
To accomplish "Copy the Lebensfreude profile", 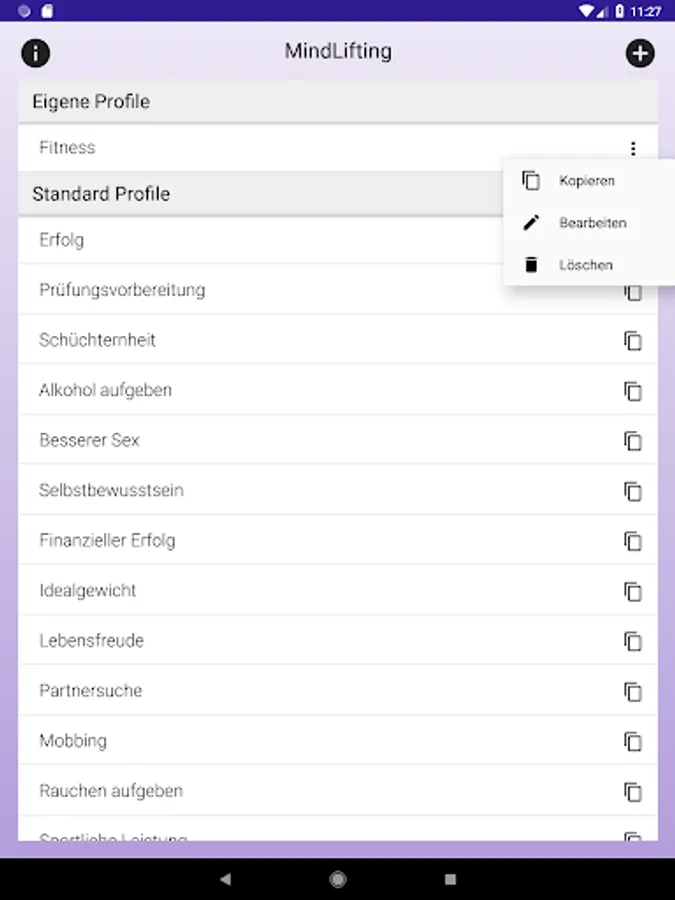I will click(633, 641).
